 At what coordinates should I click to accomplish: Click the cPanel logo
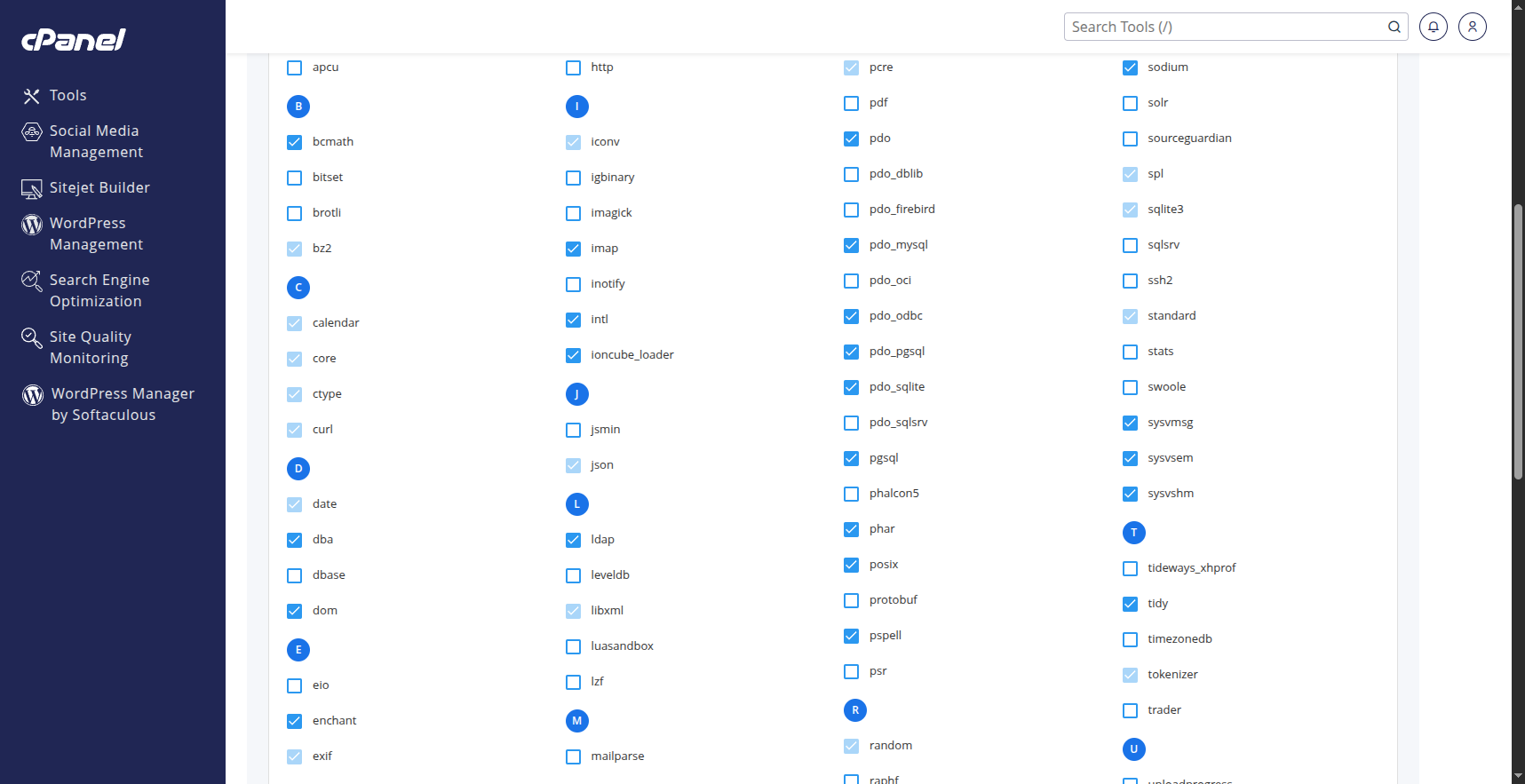(x=74, y=40)
